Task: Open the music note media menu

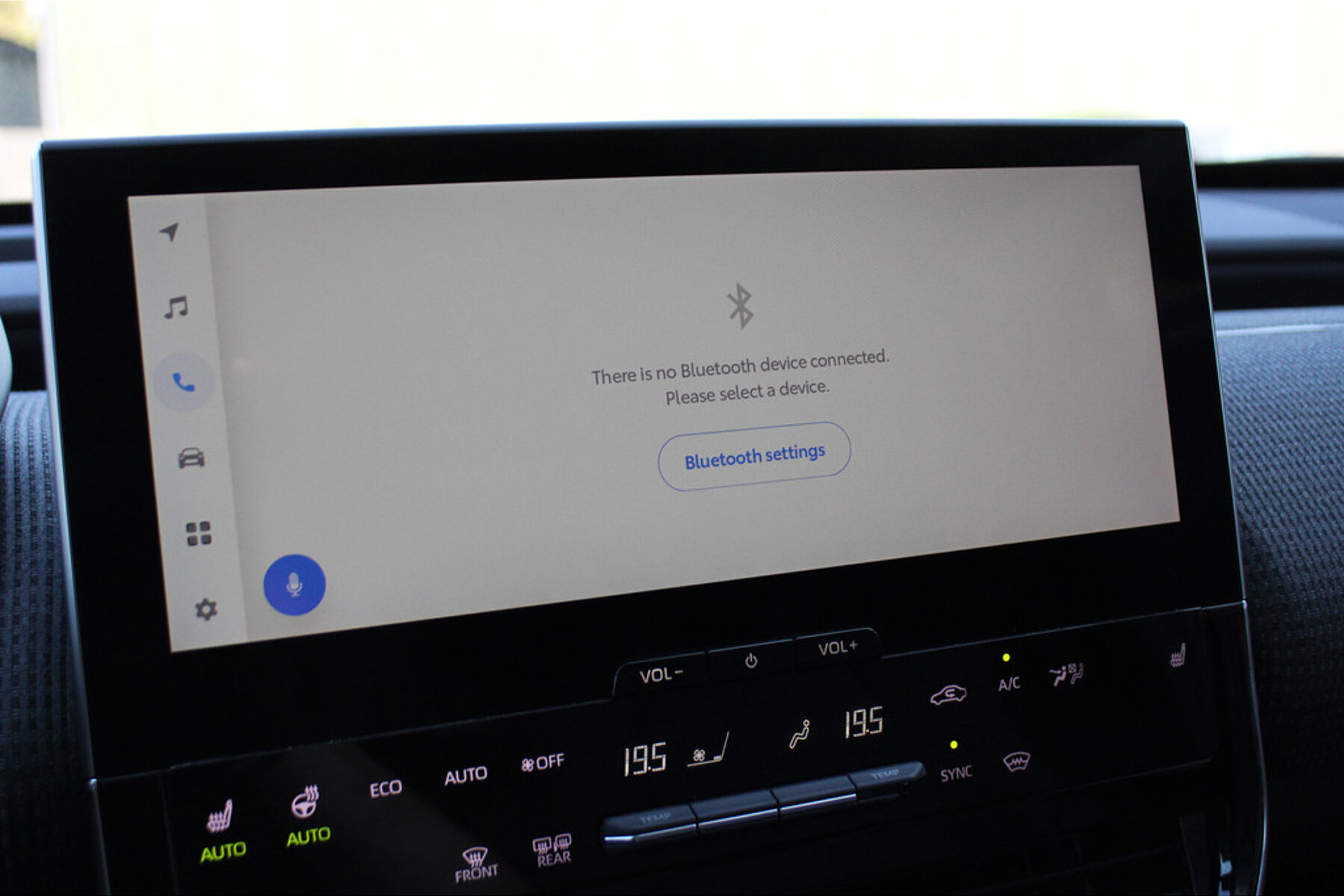Action: (x=176, y=307)
